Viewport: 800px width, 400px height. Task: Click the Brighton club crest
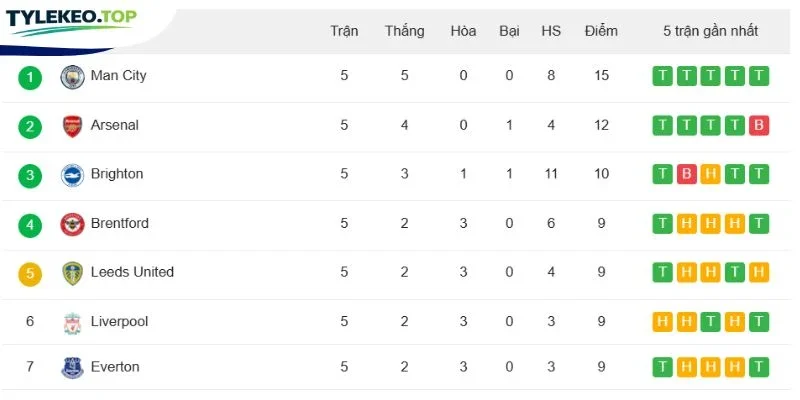(72, 176)
